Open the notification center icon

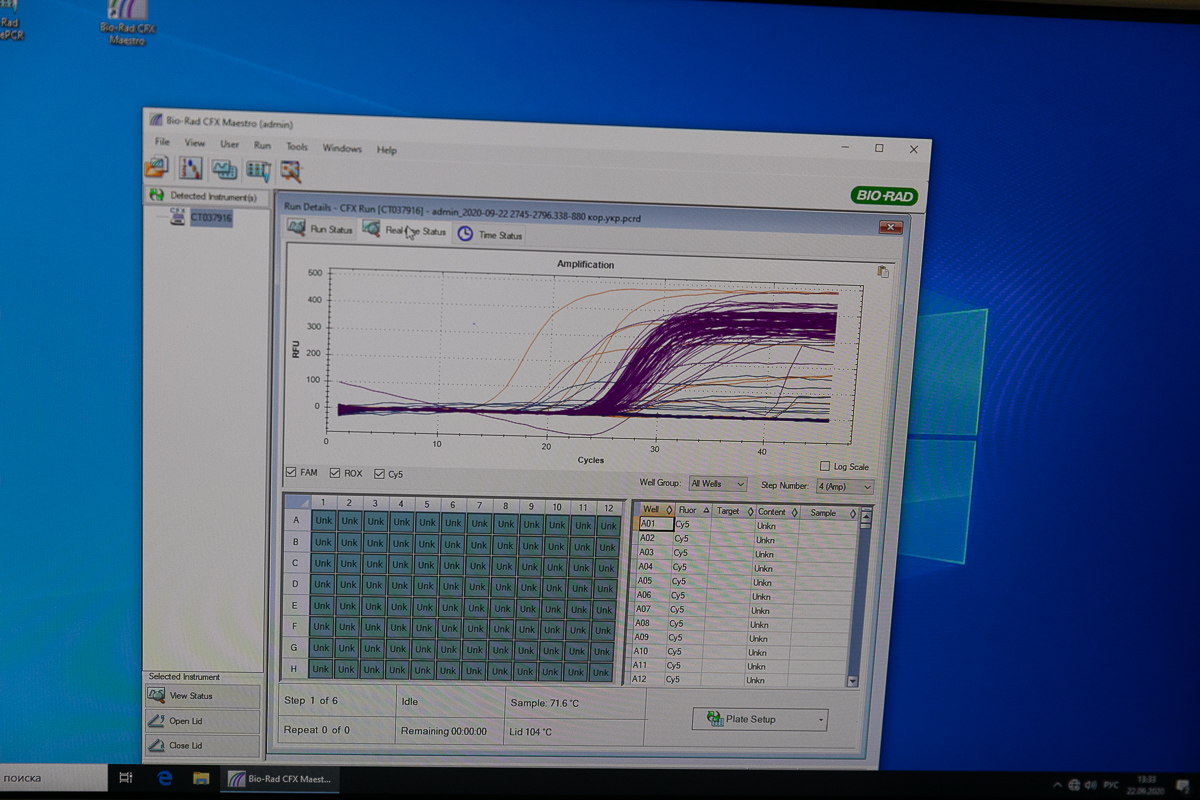pos(1181,784)
